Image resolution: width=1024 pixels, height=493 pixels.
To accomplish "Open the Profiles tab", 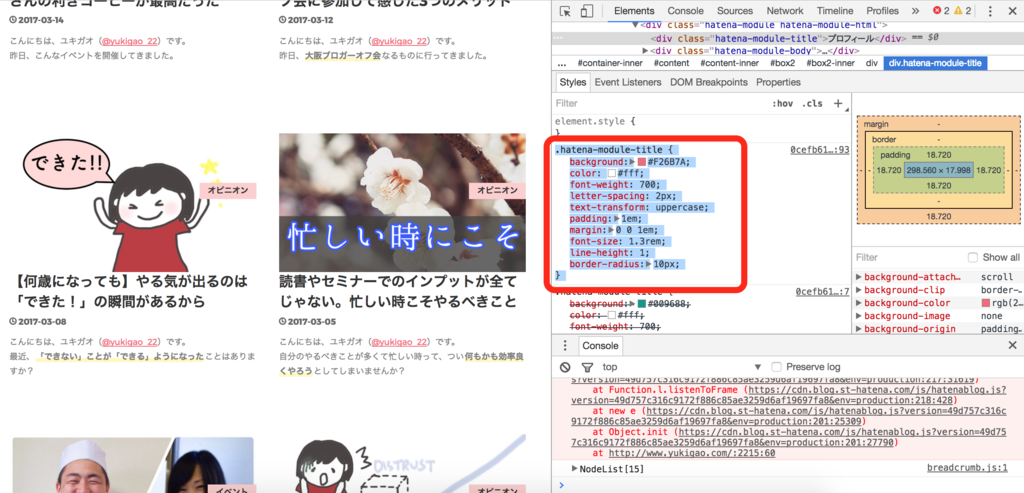I will point(883,11).
